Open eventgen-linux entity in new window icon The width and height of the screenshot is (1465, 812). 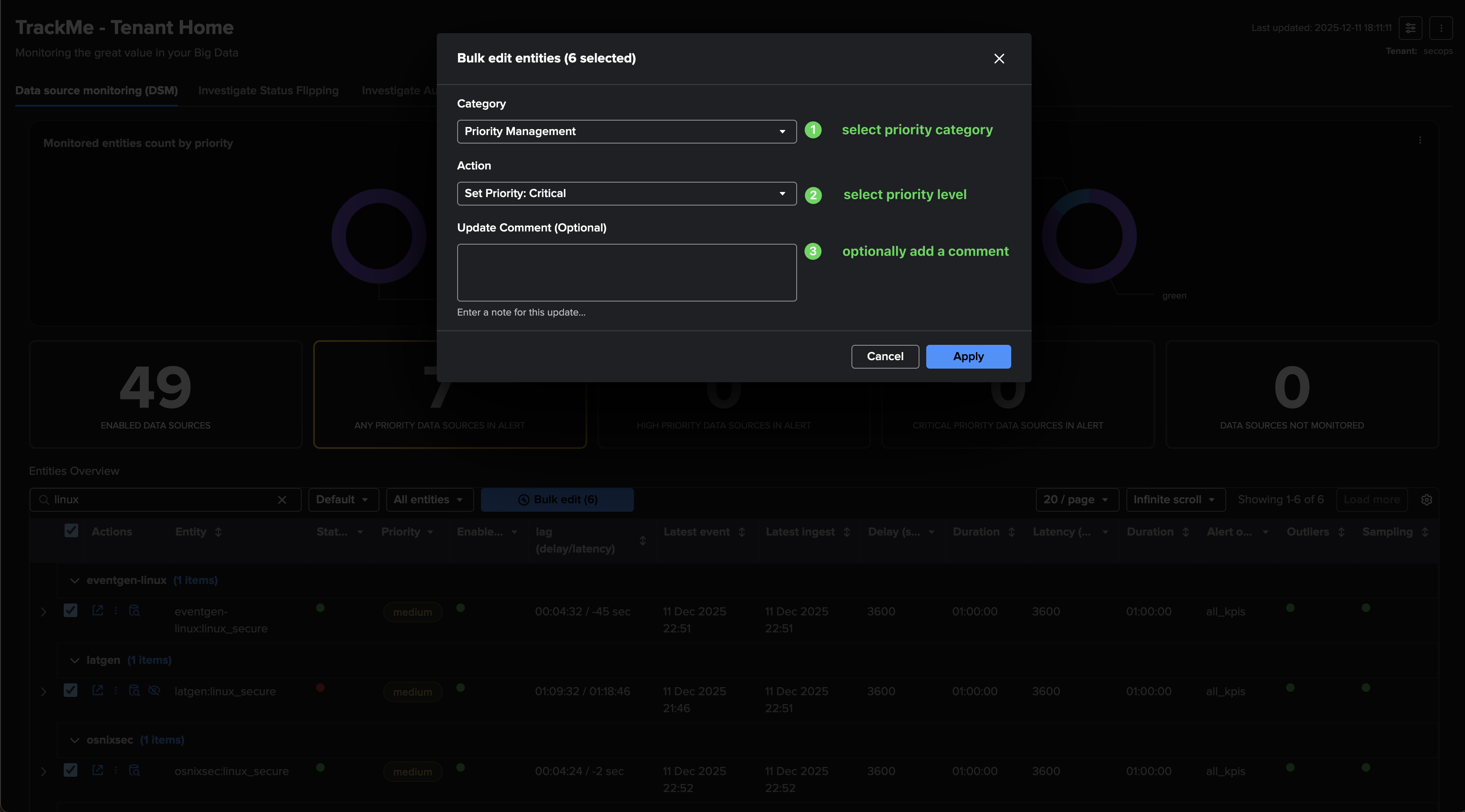point(98,610)
